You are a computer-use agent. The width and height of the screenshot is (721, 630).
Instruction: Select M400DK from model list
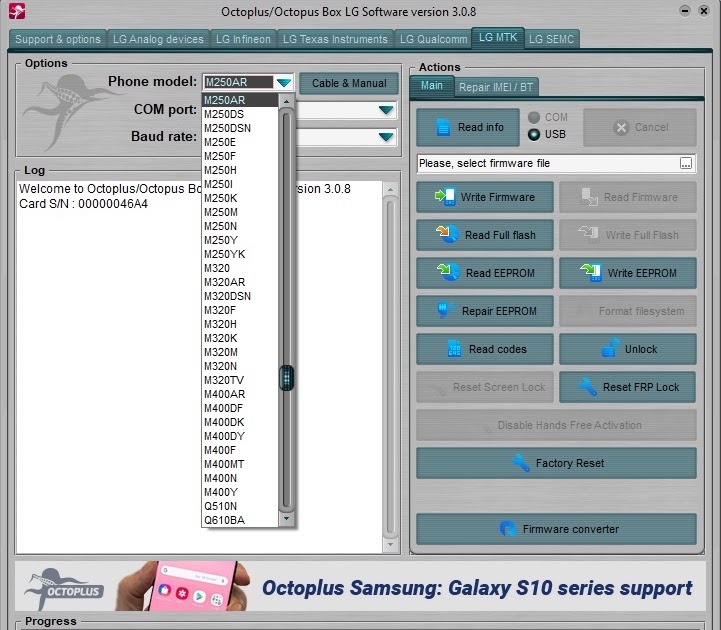pyautogui.click(x=240, y=422)
